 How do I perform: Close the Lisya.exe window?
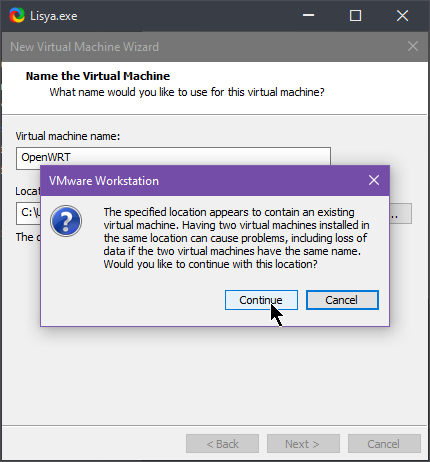[x=402, y=15]
